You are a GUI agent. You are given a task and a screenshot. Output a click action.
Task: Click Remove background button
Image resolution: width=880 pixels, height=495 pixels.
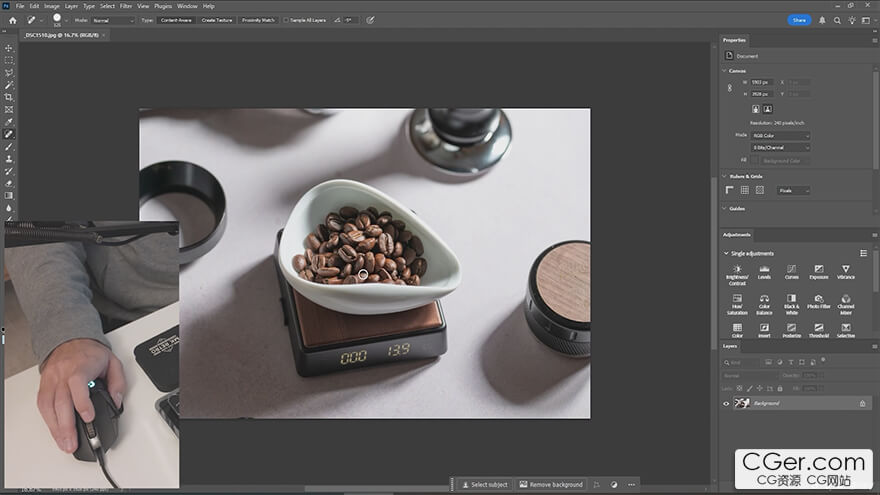551,484
